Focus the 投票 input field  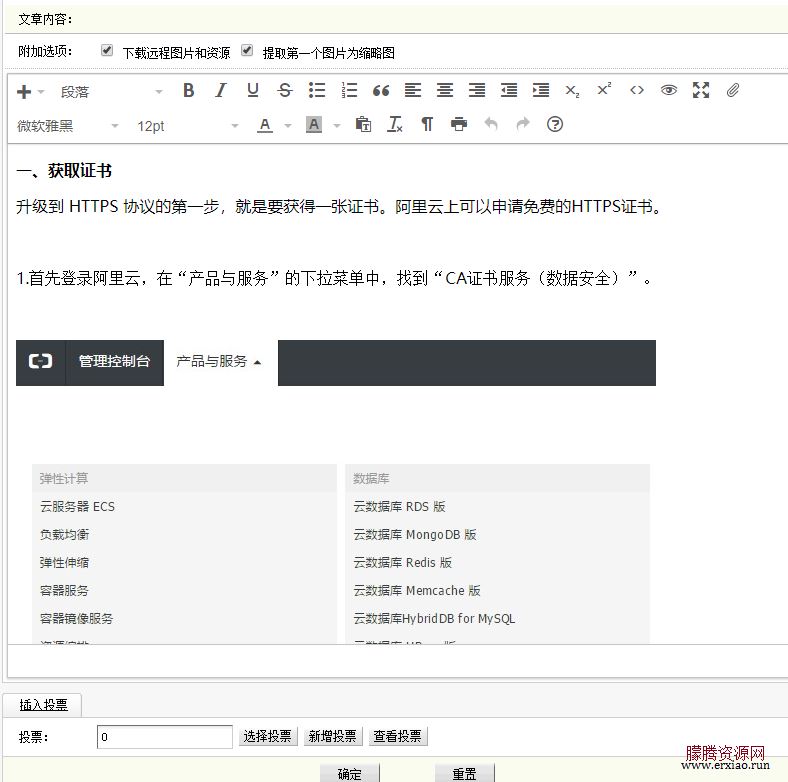pyautogui.click(x=165, y=737)
